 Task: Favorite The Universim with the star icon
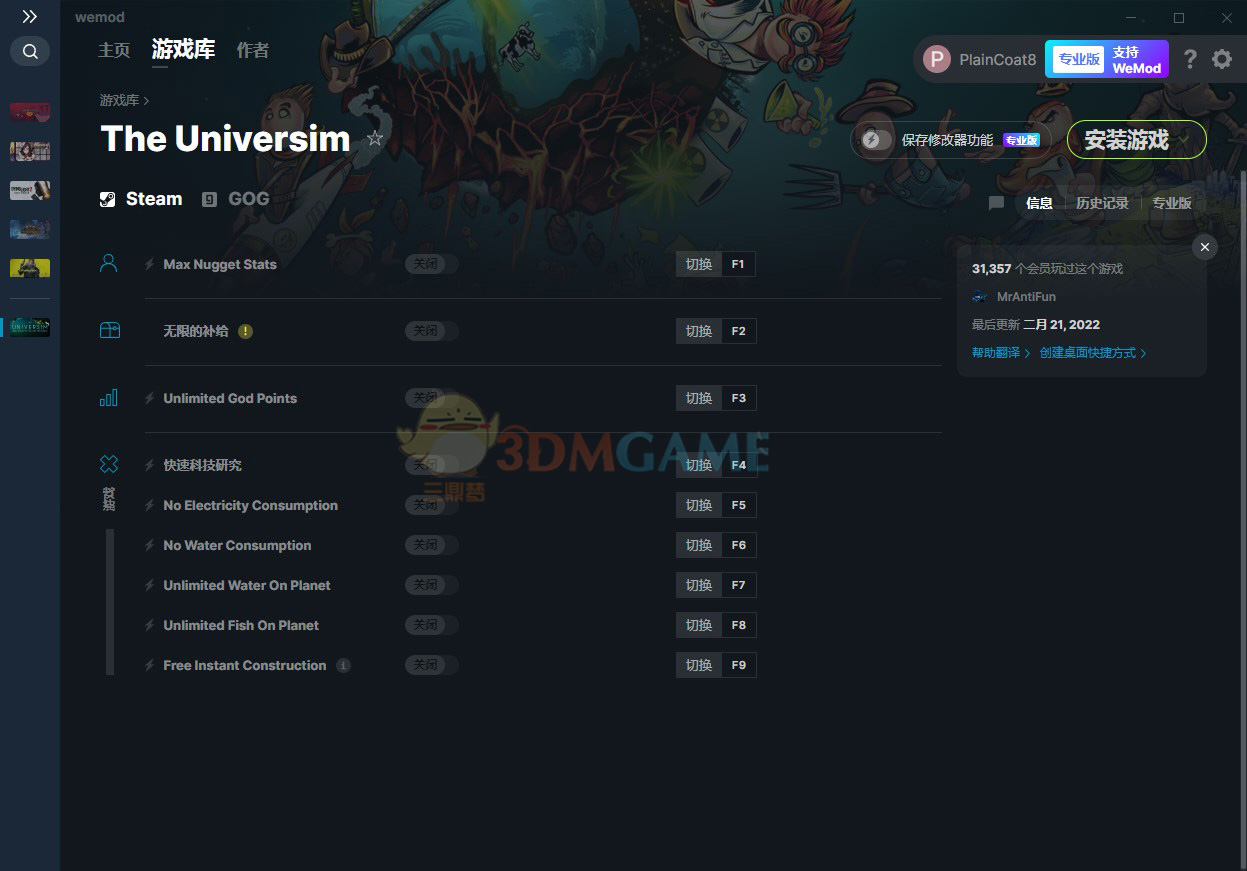click(x=375, y=139)
